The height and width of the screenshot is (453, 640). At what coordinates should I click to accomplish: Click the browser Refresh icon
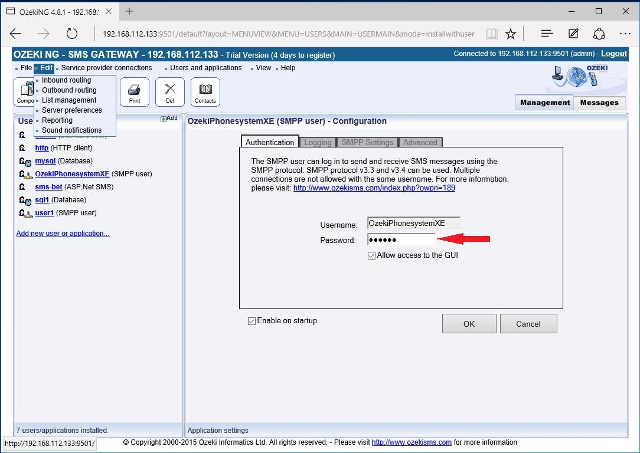[72, 34]
